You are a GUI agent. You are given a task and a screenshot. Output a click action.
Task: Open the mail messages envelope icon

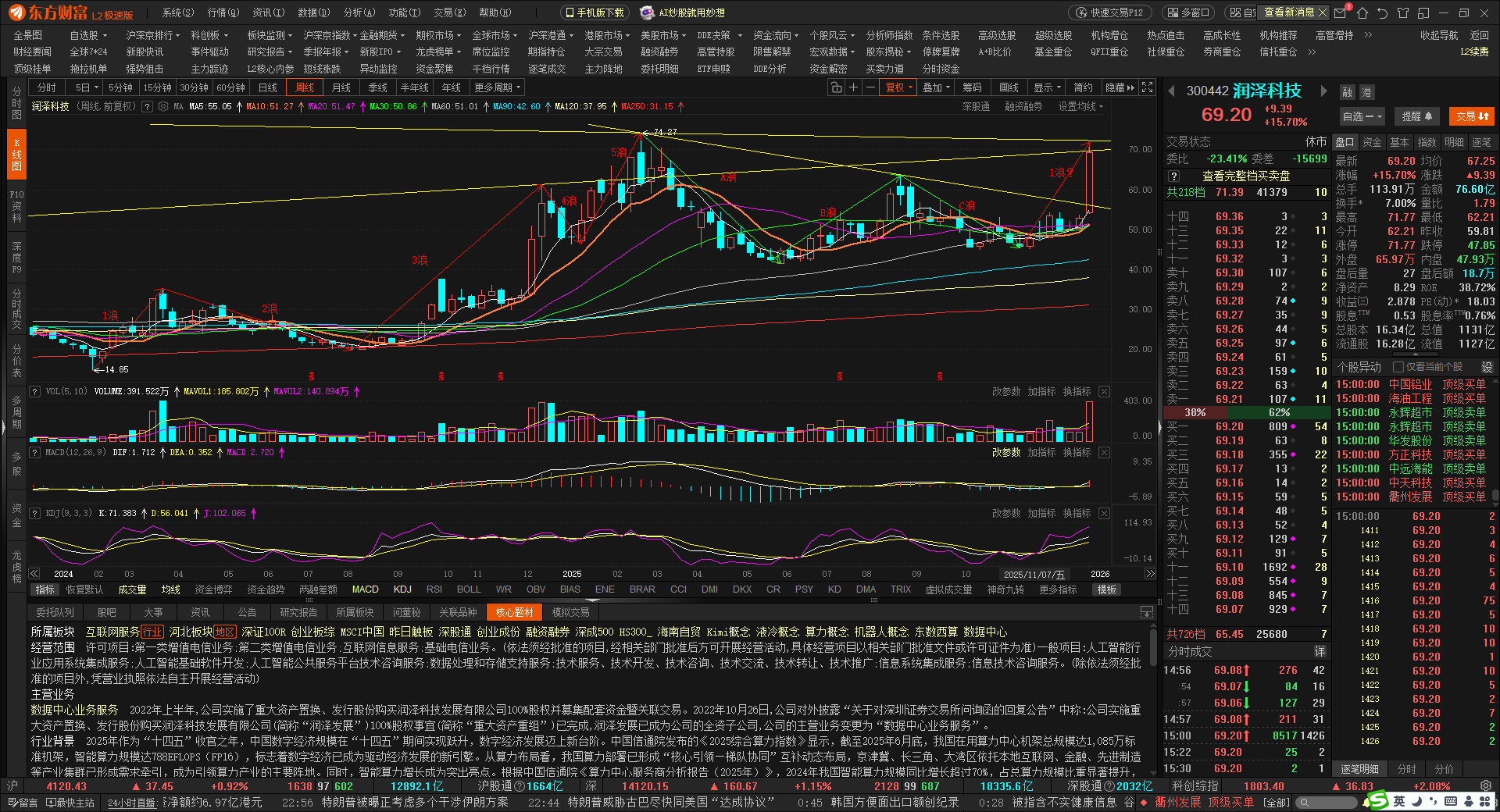(1340, 12)
